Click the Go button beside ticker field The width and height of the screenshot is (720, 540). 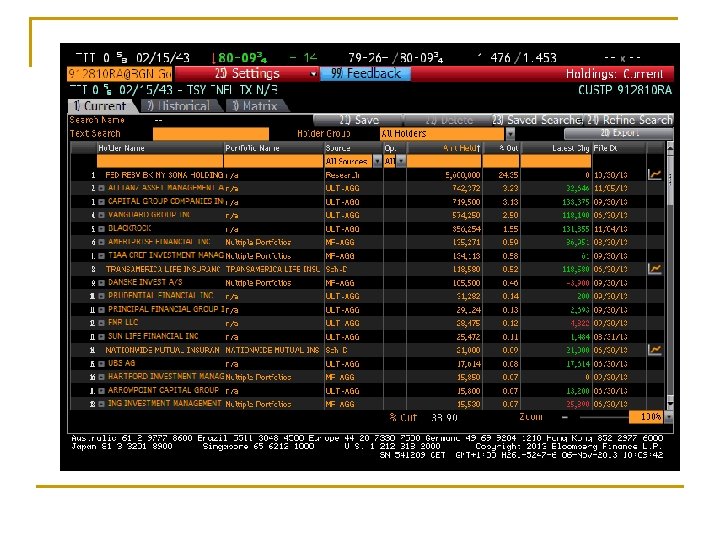pos(166,73)
